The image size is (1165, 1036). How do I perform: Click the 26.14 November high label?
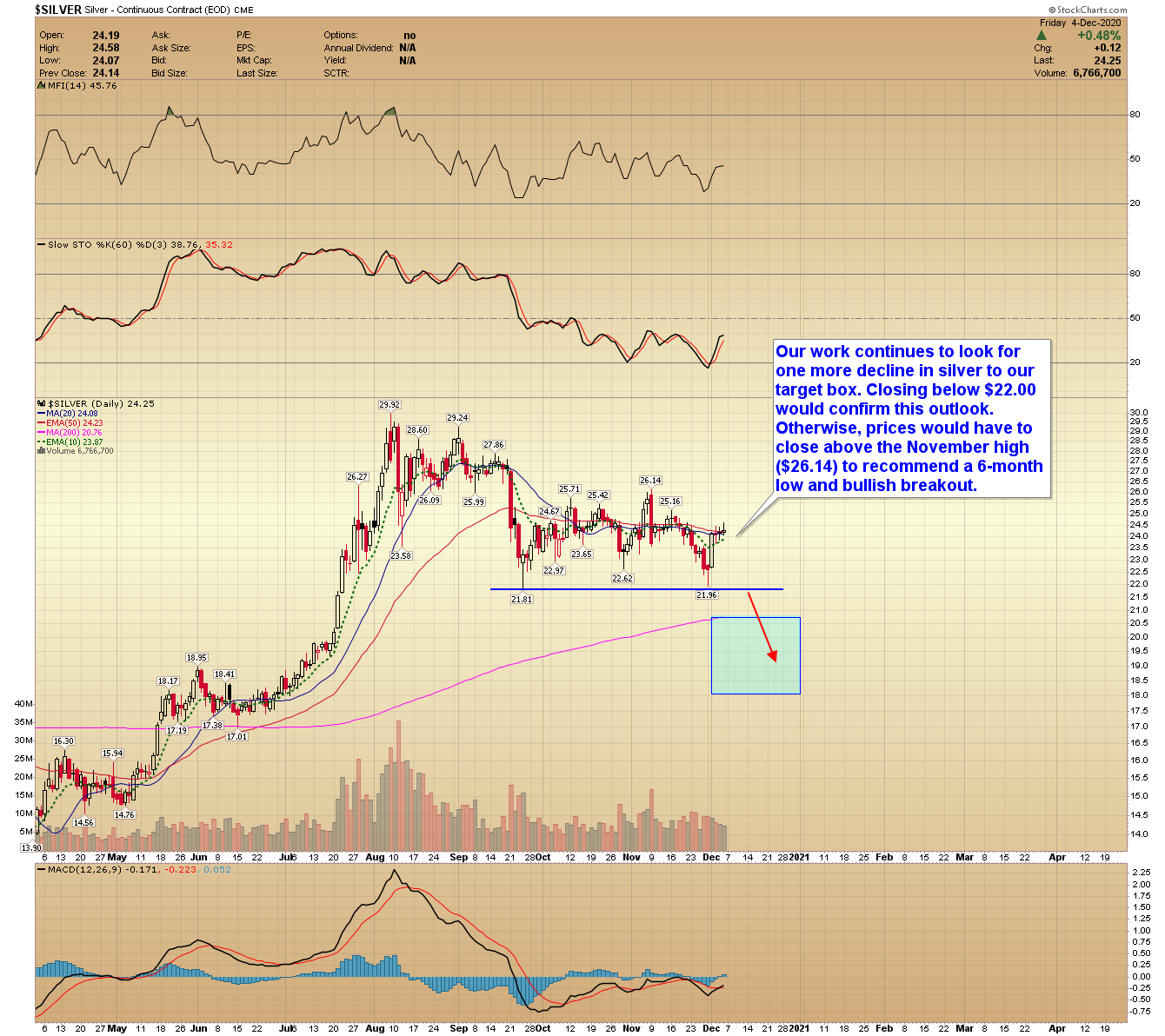click(650, 481)
